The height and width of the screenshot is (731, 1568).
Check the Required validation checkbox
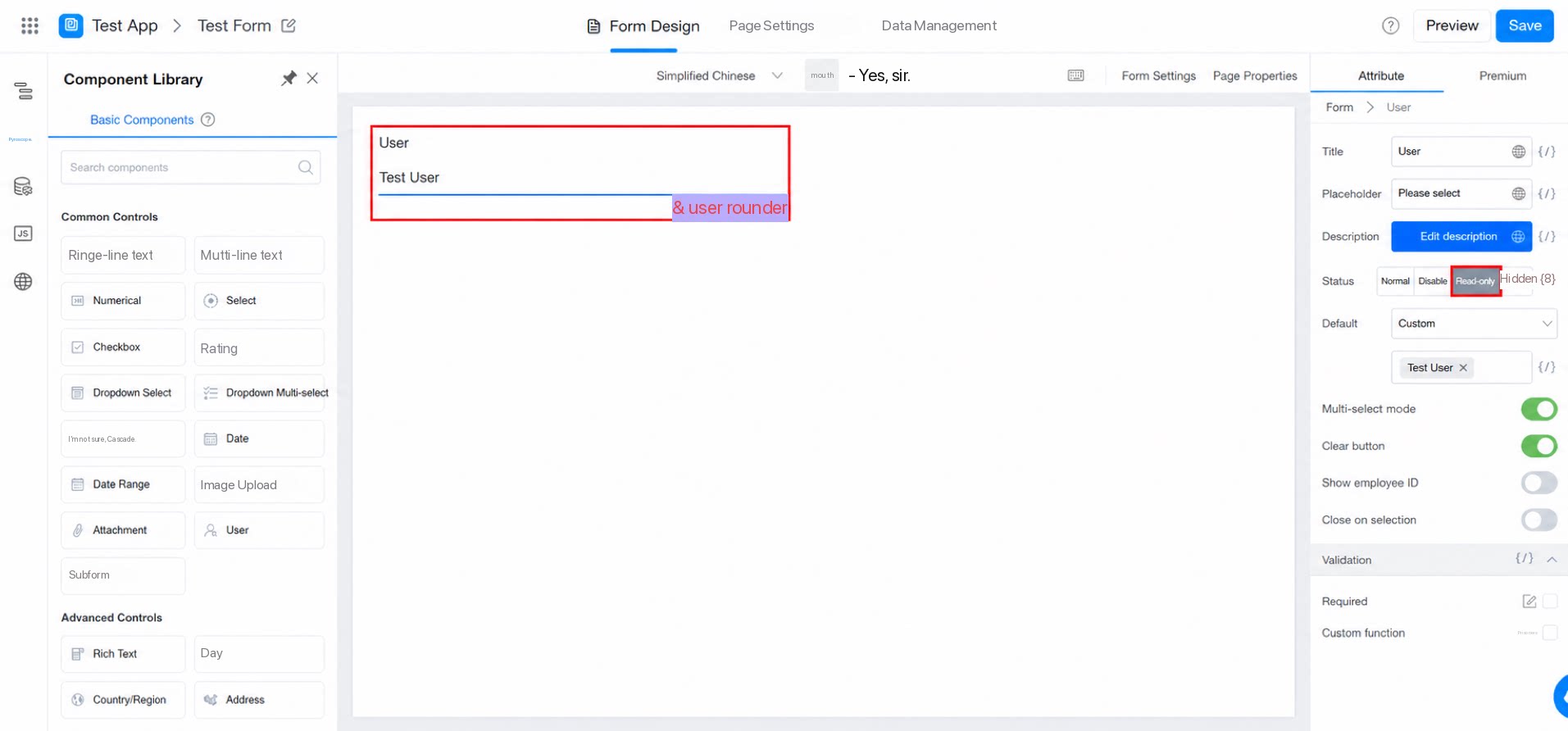(x=1549, y=602)
